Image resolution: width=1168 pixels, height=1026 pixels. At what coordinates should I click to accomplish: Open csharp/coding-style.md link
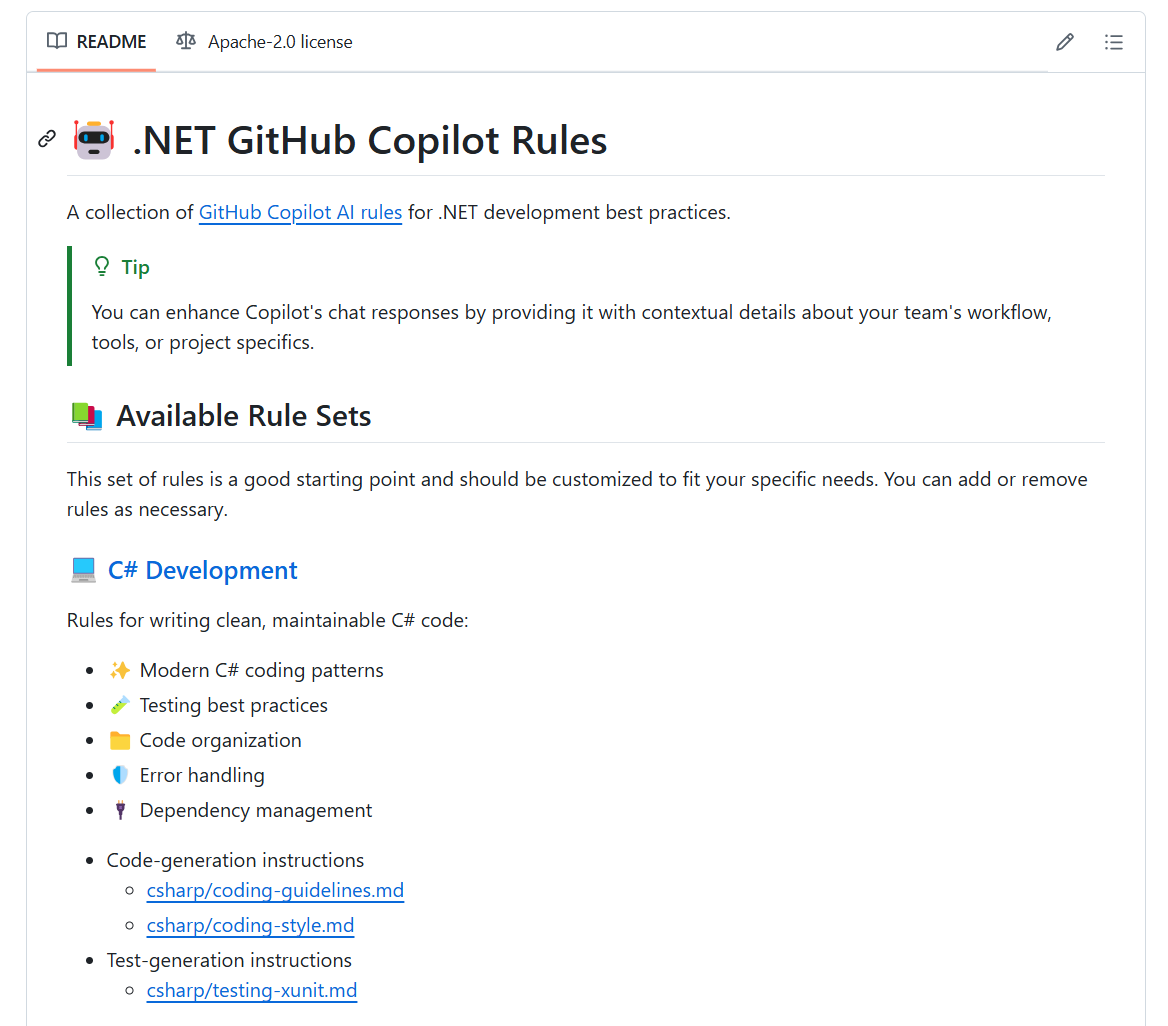(x=250, y=925)
